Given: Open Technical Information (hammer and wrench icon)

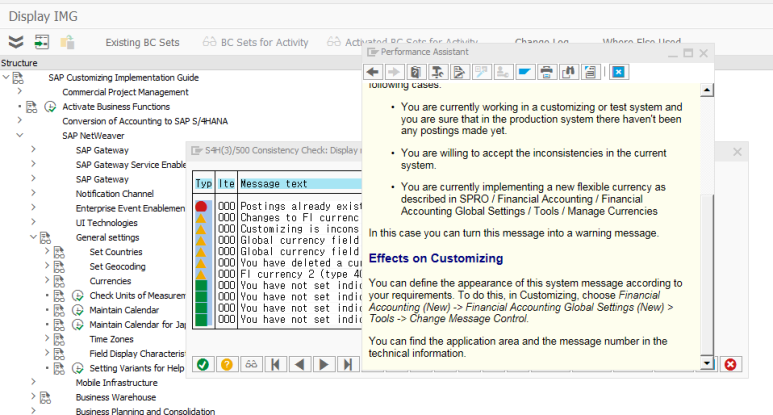Looking at the screenshot, I should [437, 72].
